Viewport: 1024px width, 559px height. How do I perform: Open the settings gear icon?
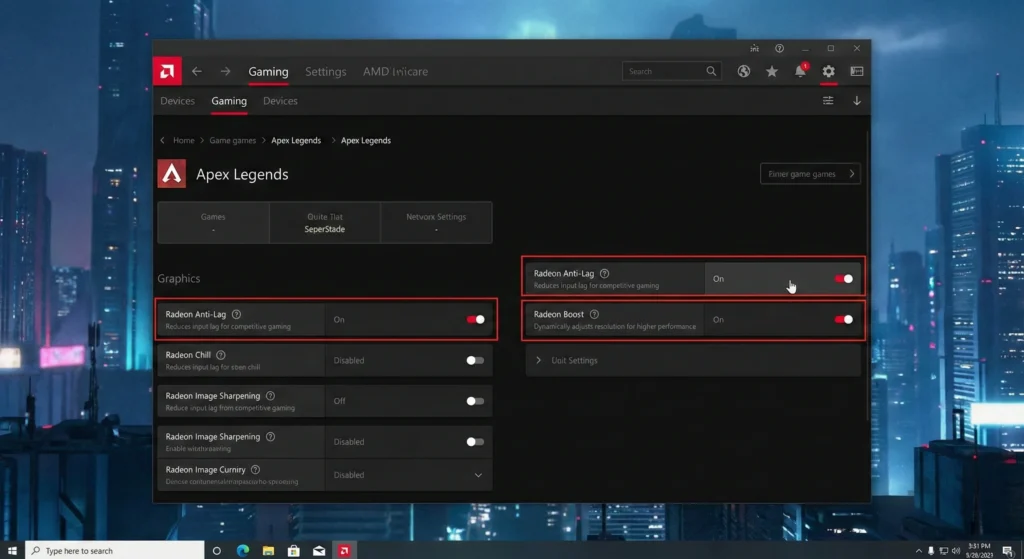coord(829,71)
